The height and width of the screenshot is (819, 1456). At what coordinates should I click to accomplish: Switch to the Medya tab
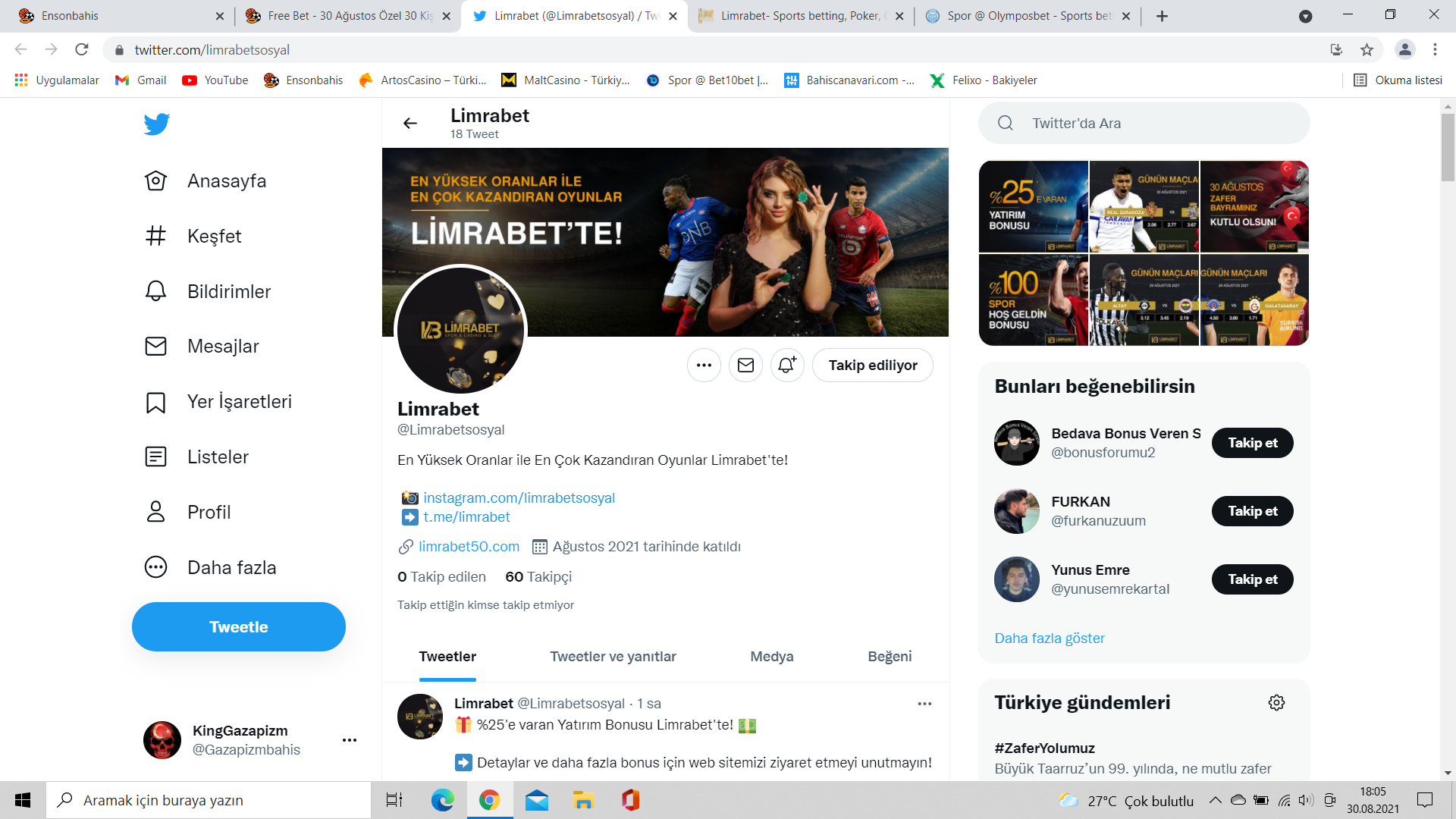(772, 657)
